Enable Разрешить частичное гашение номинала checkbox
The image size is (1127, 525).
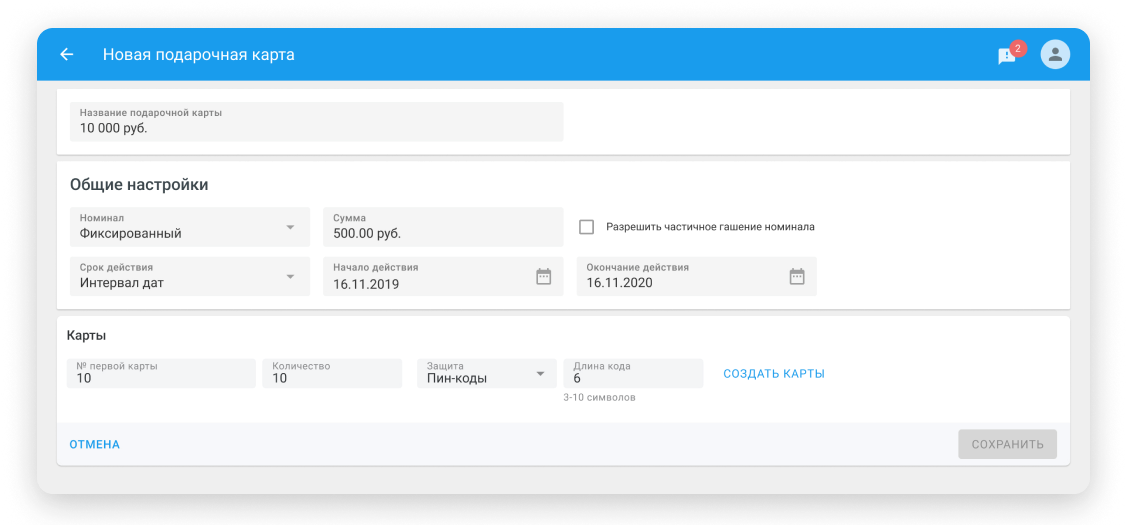[x=587, y=227]
